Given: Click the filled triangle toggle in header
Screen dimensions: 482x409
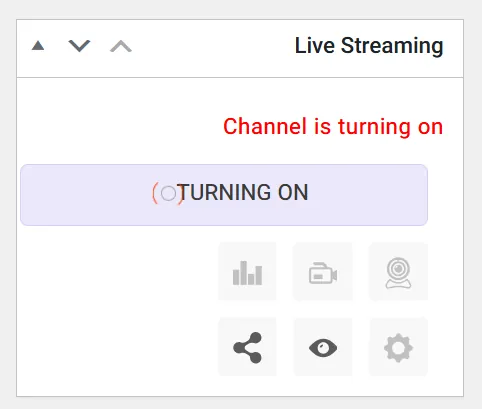Looking at the screenshot, I should [x=38, y=46].
